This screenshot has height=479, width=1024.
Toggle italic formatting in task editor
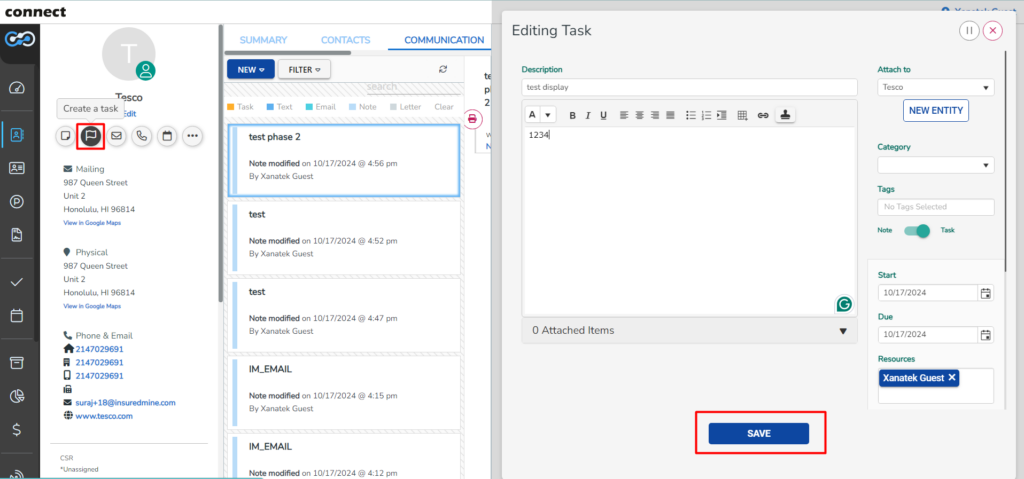588,116
